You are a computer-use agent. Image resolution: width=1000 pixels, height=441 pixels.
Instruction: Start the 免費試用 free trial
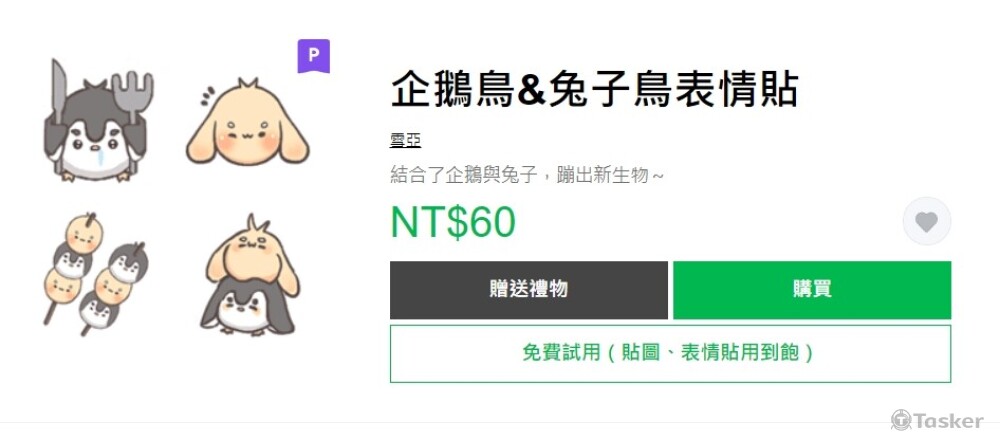(670, 354)
